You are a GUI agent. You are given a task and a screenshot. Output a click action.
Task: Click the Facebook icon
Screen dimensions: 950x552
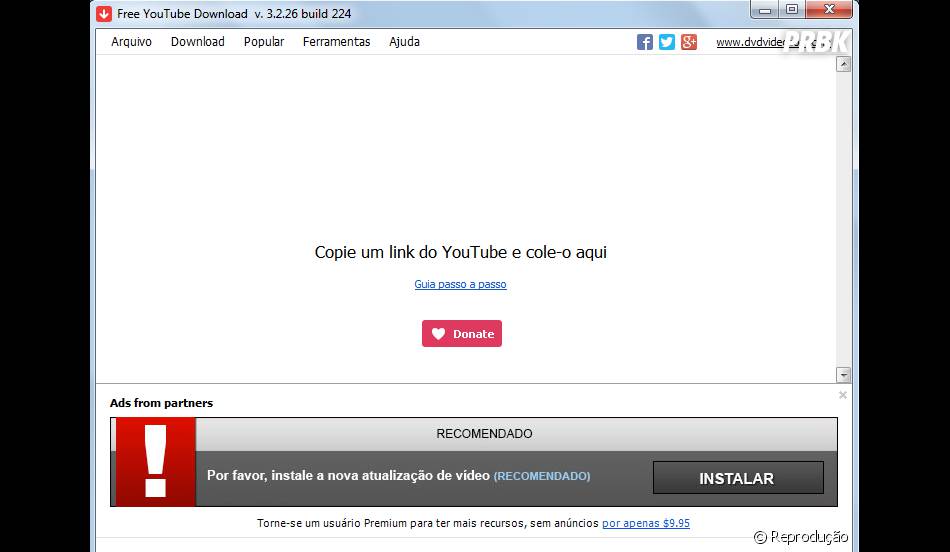tap(645, 42)
